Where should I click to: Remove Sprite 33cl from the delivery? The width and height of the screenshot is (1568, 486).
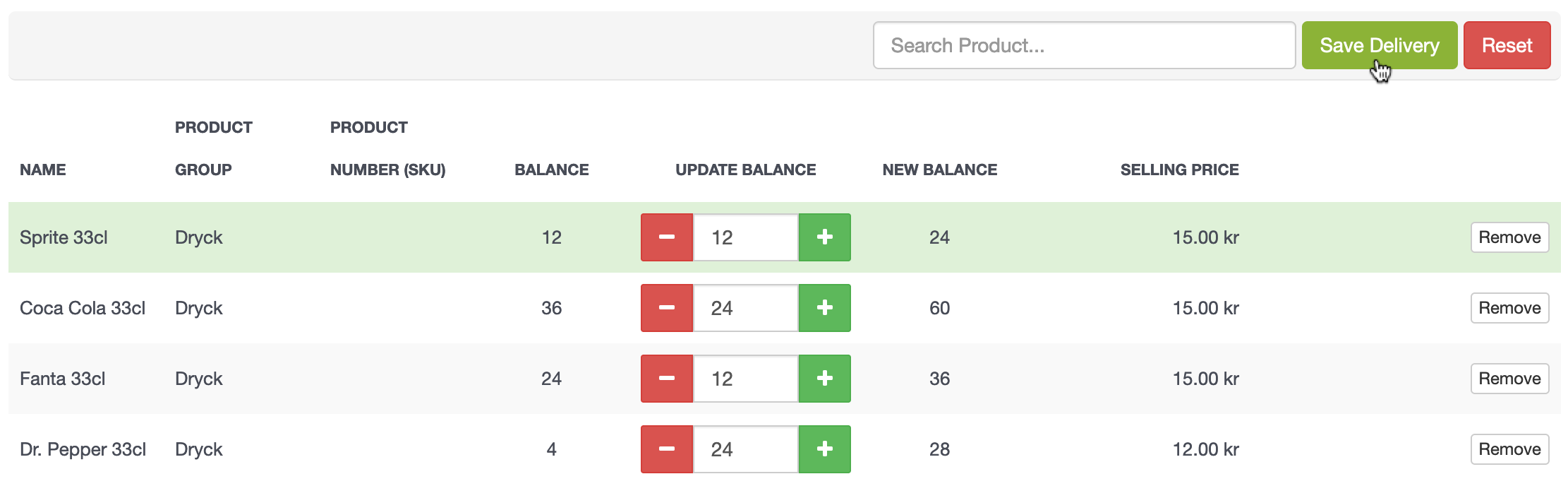[x=1510, y=237]
